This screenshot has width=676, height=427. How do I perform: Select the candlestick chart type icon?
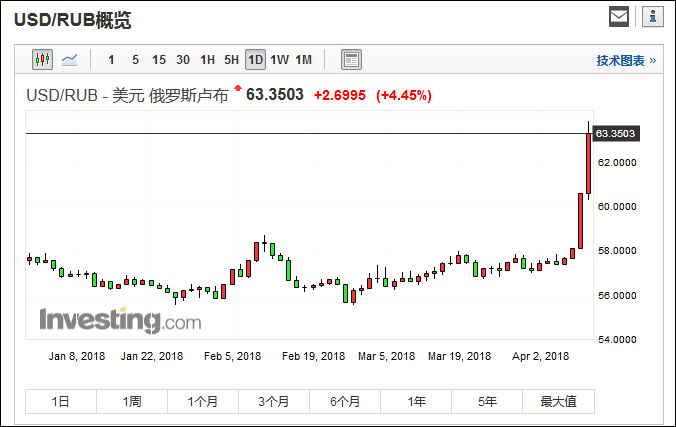point(42,60)
